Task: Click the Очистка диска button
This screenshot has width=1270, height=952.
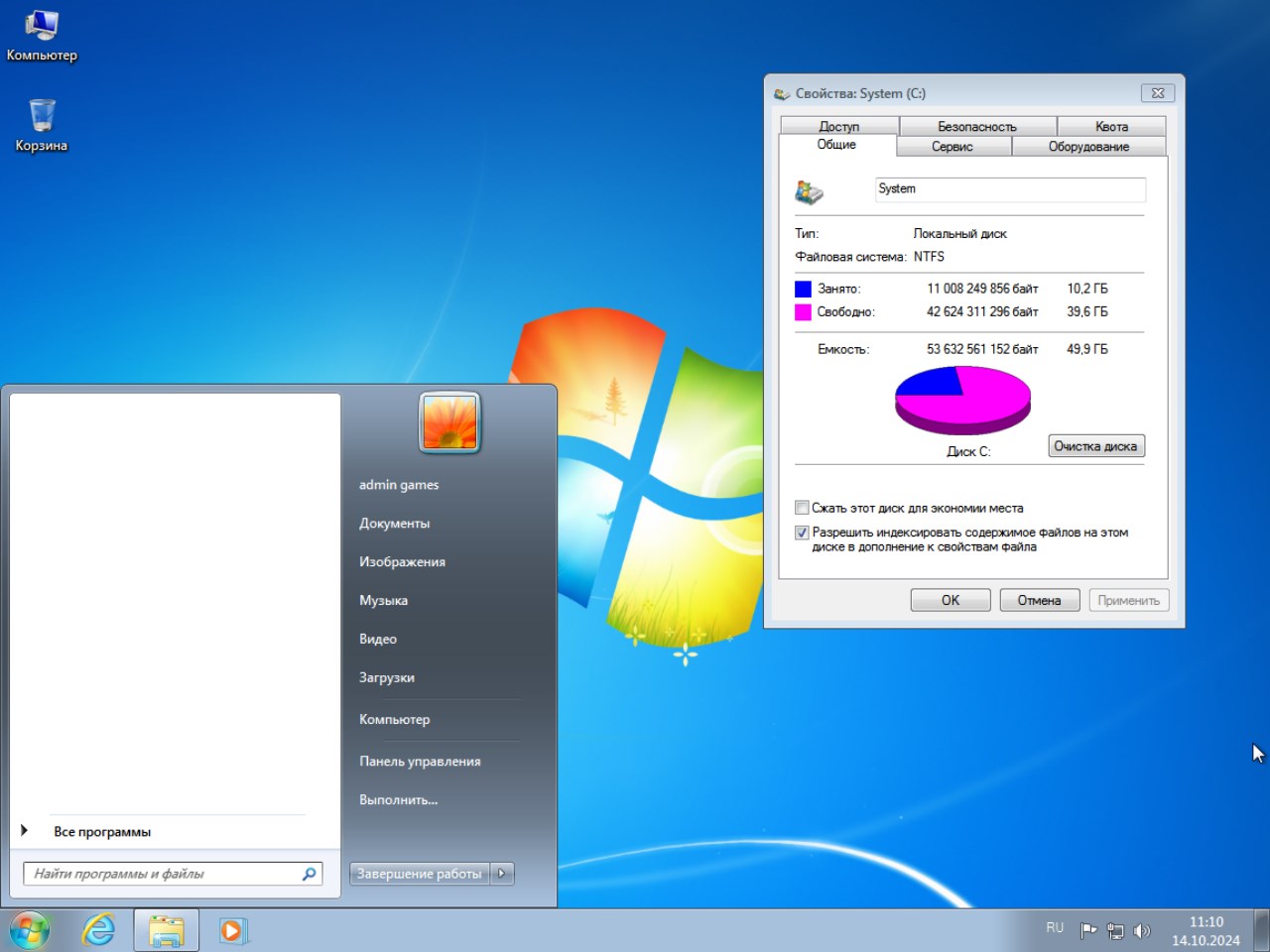Action: click(1095, 446)
